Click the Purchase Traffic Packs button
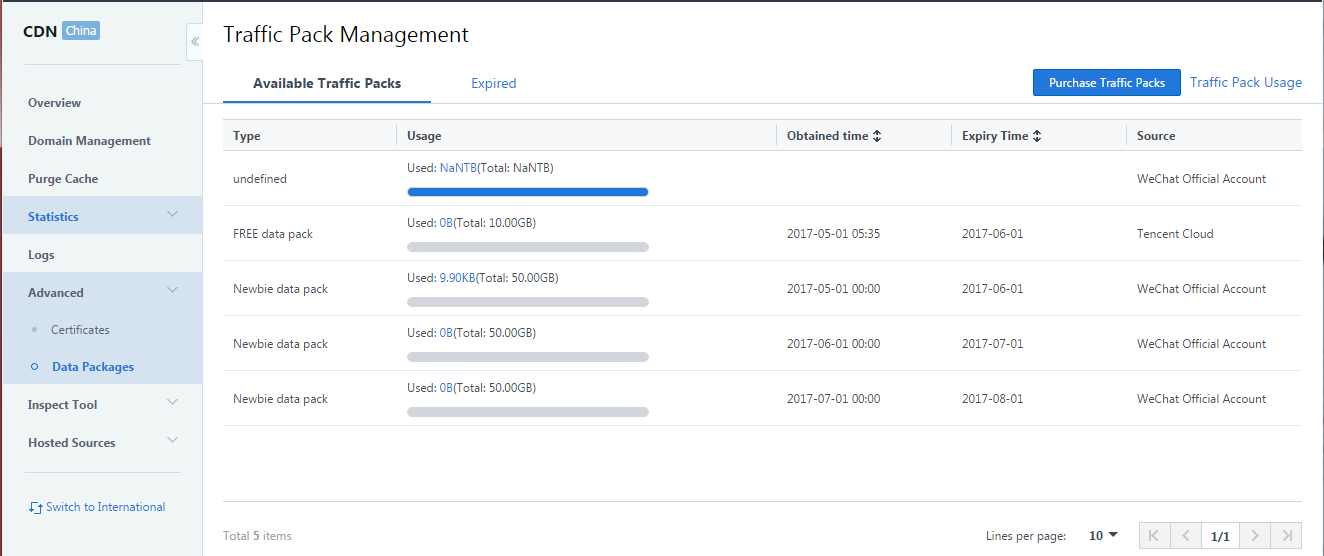This screenshot has width=1324, height=556. 1107,83
